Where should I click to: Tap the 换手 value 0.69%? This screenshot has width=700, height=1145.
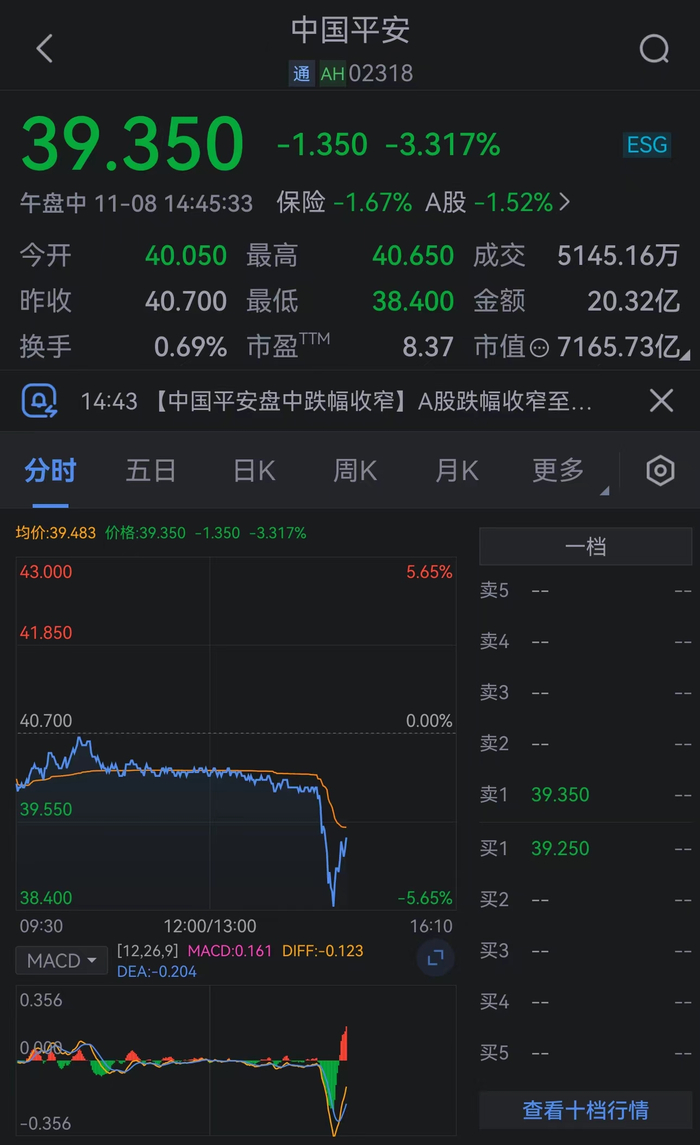tap(190, 347)
